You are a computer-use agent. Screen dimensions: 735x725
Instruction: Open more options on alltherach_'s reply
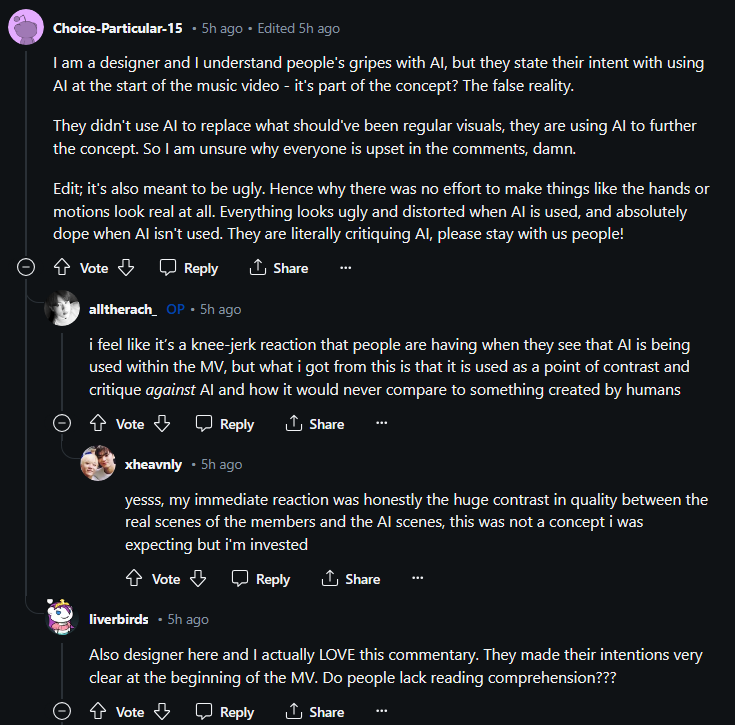[x=381, y=424]
